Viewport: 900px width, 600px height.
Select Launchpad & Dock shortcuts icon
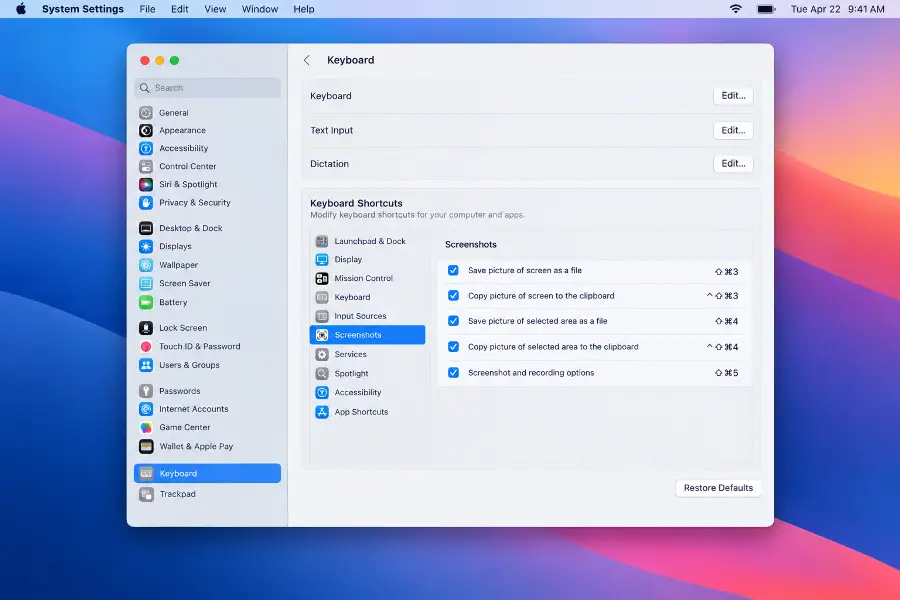point(322,241)
